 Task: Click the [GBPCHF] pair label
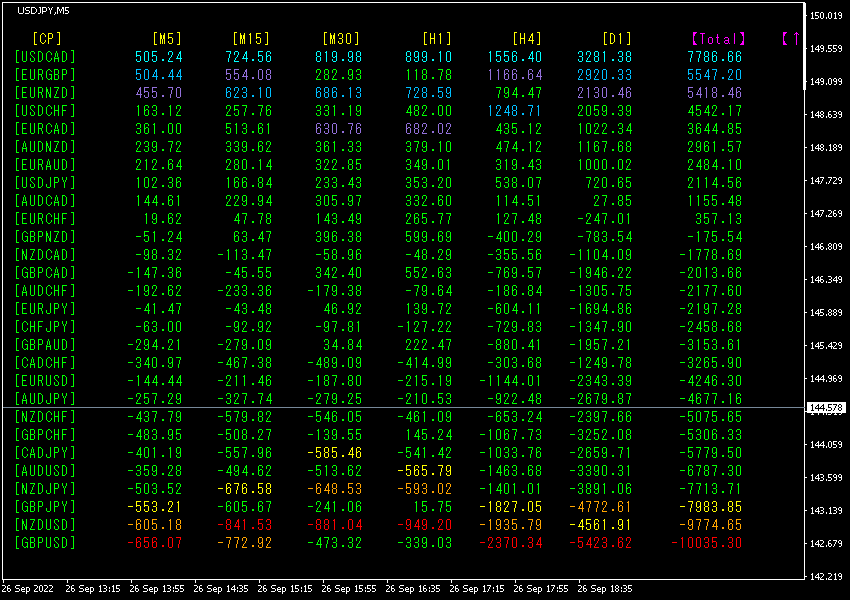46,435
